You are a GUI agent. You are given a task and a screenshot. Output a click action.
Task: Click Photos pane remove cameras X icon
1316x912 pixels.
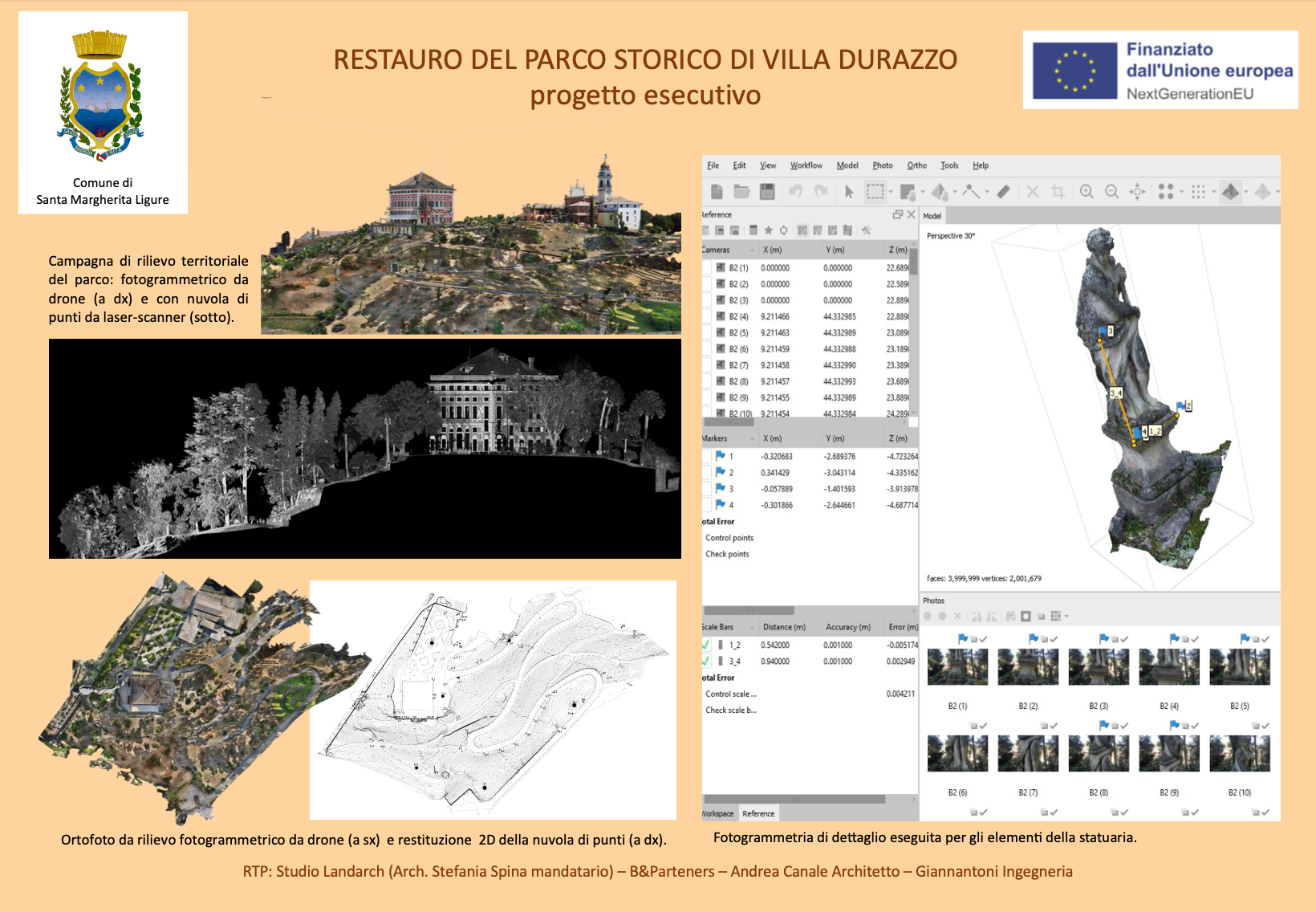tap(957, 617)
